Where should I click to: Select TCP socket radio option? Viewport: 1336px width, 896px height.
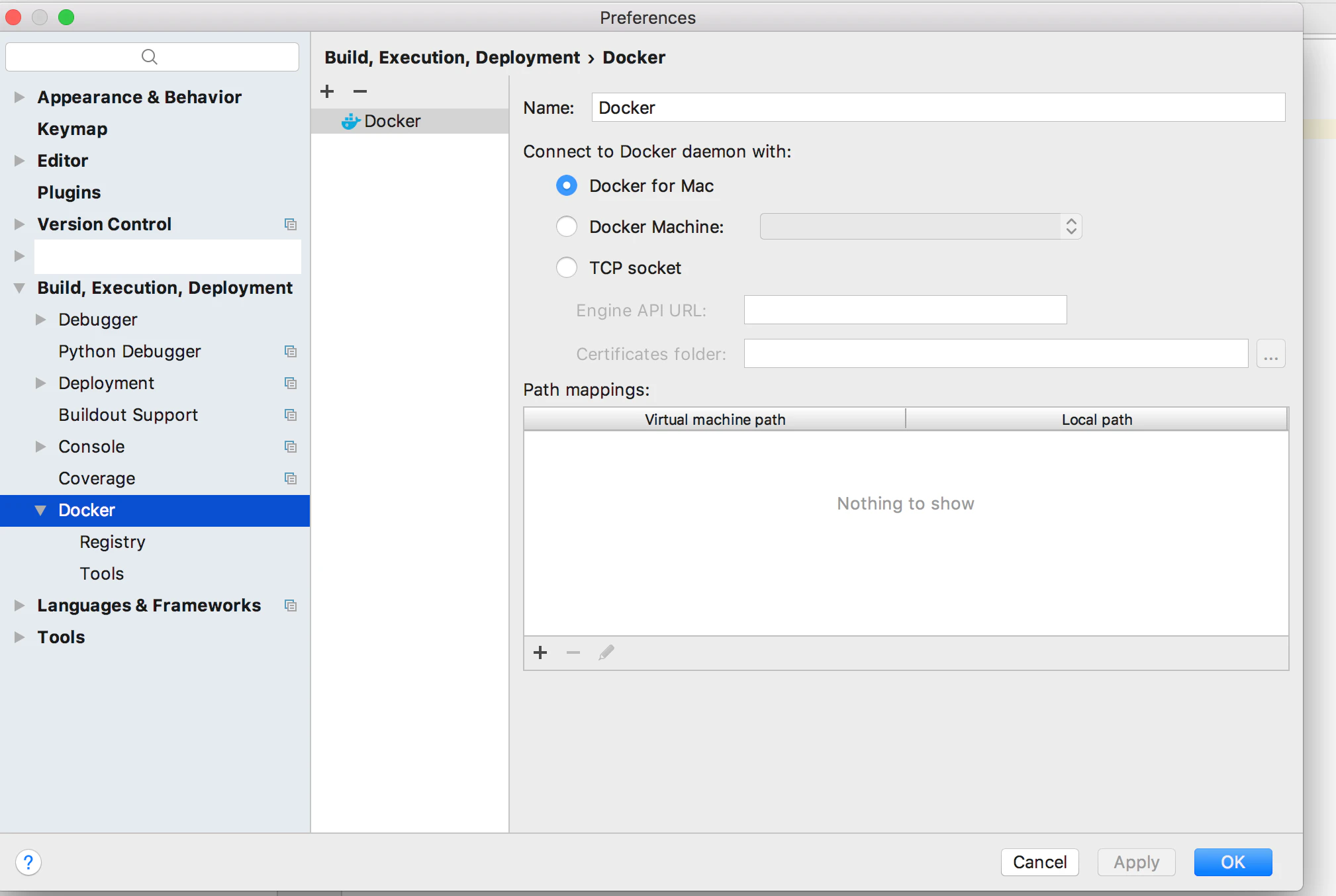pyautogui.click(x=567, y=268)
